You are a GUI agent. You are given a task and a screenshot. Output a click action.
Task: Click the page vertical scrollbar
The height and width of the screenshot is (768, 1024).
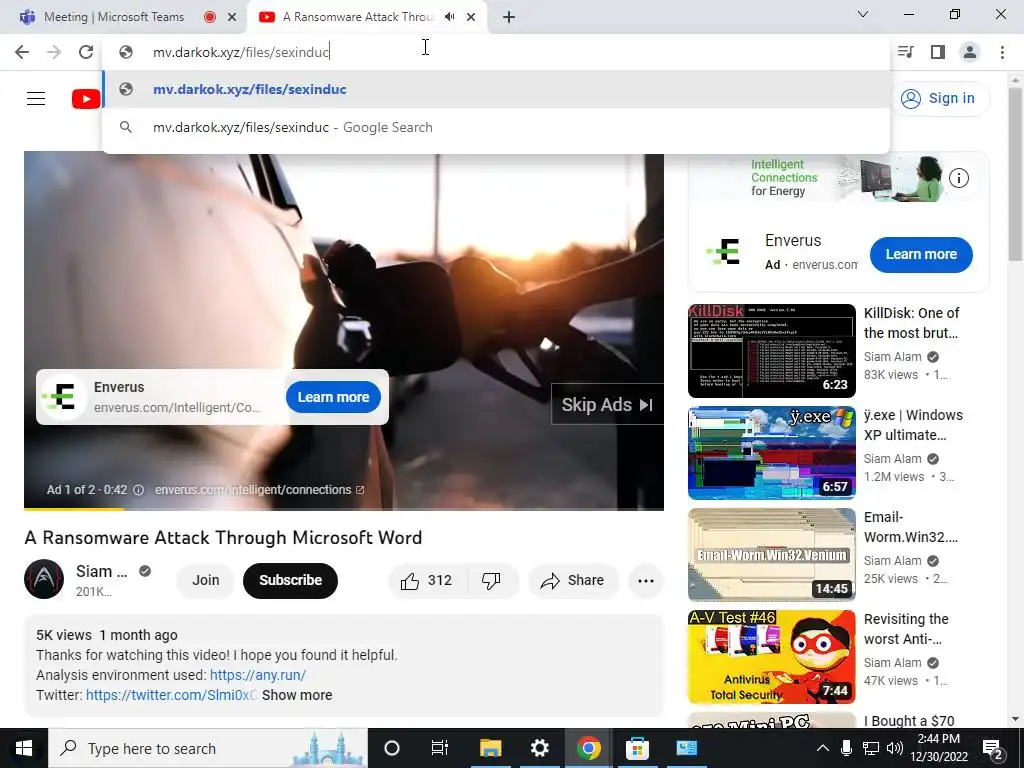point(1015,174)
